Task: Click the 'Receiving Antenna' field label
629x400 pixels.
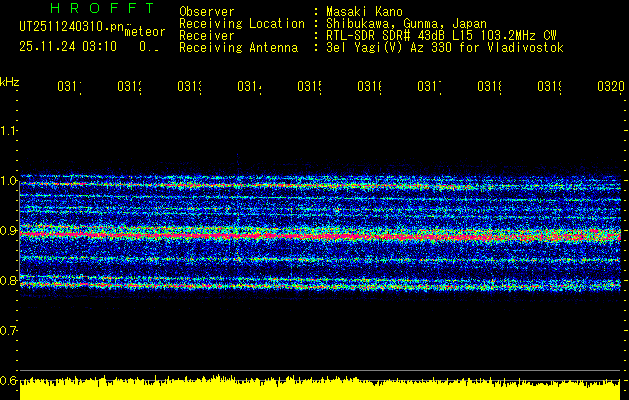Action: 239,48
